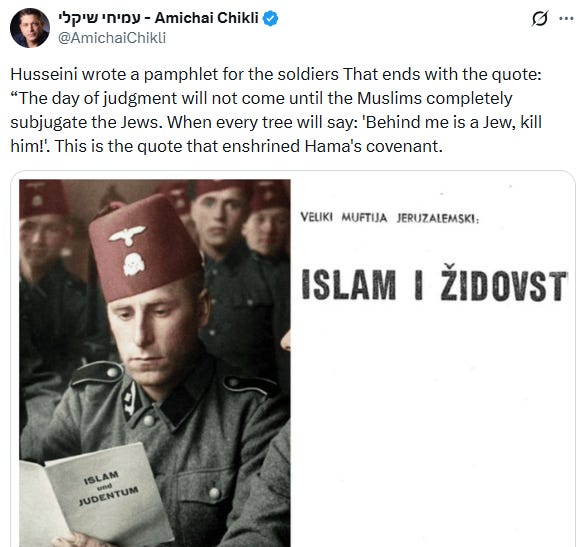This screenshot has height=547, width=588.
Task: Click the VELIKI MUFTIJA JERUZALEMSKI line
Action: (390, 217)
